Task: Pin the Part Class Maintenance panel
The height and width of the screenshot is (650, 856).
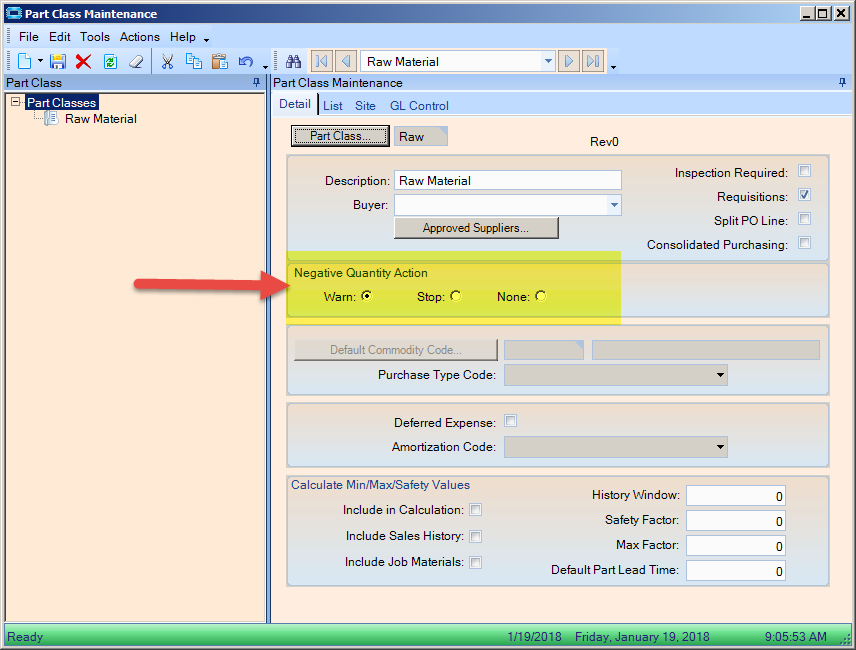Action: point(842,82)
